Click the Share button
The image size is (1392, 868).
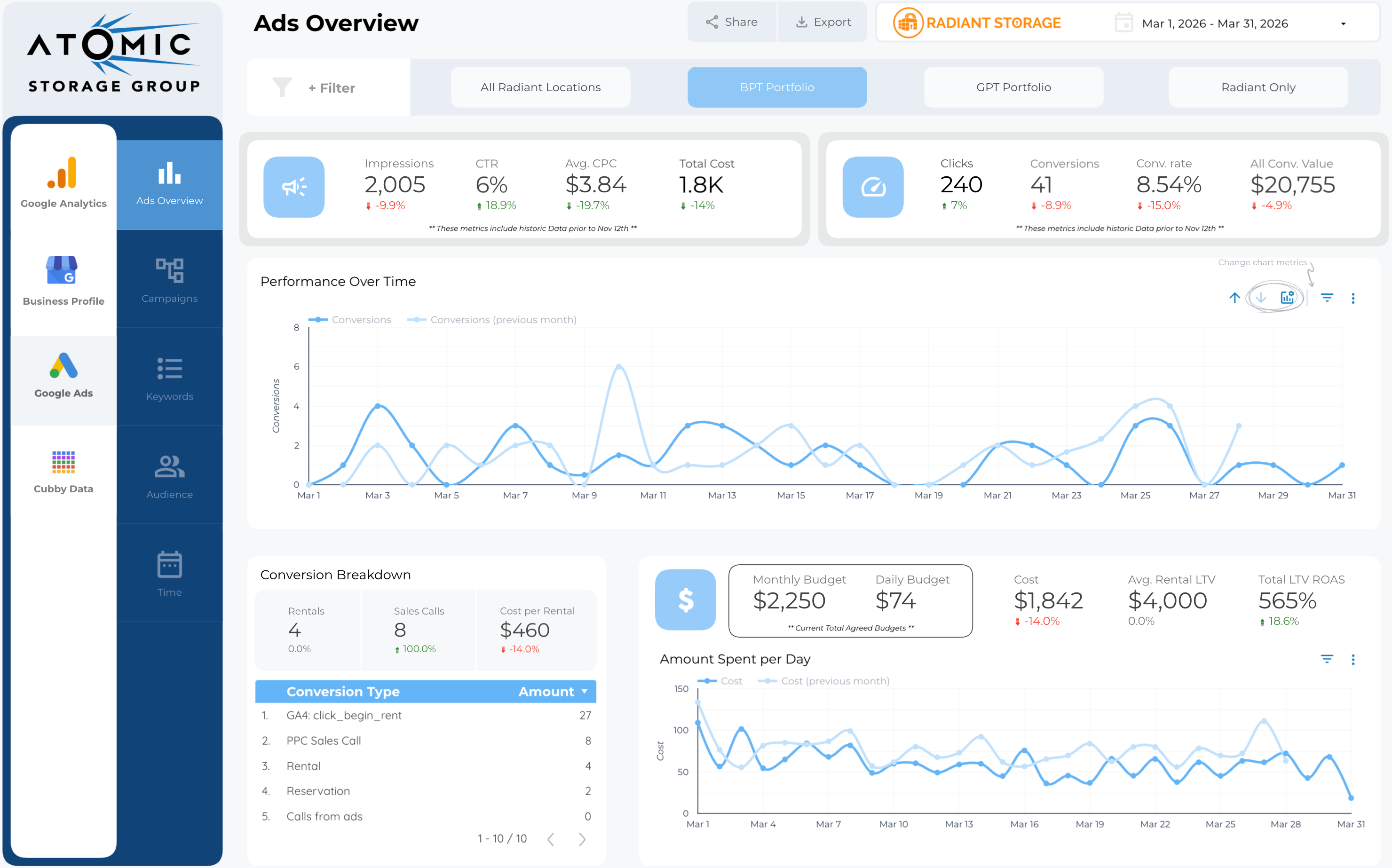tap(732, 23)
